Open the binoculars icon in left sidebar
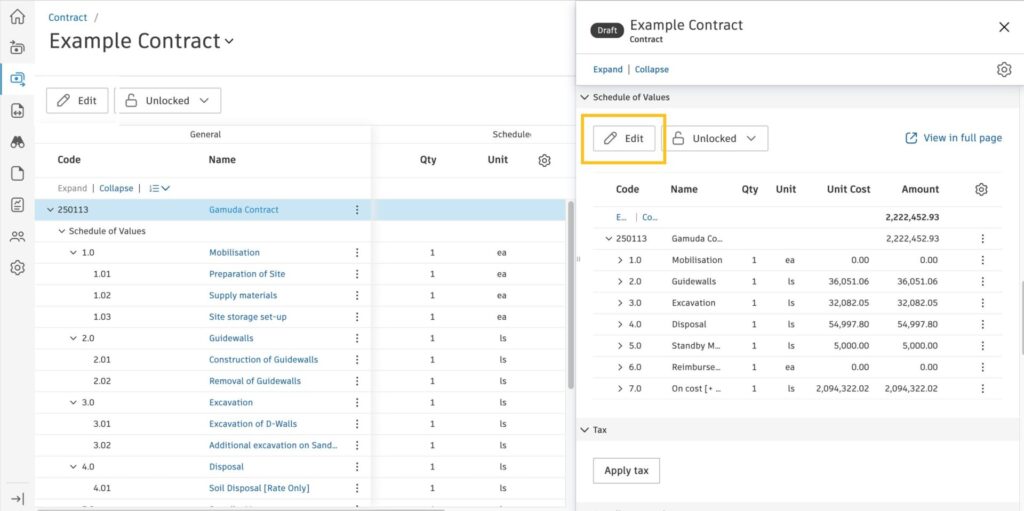Screen dimensions: 1024x511 pos(17,142)
